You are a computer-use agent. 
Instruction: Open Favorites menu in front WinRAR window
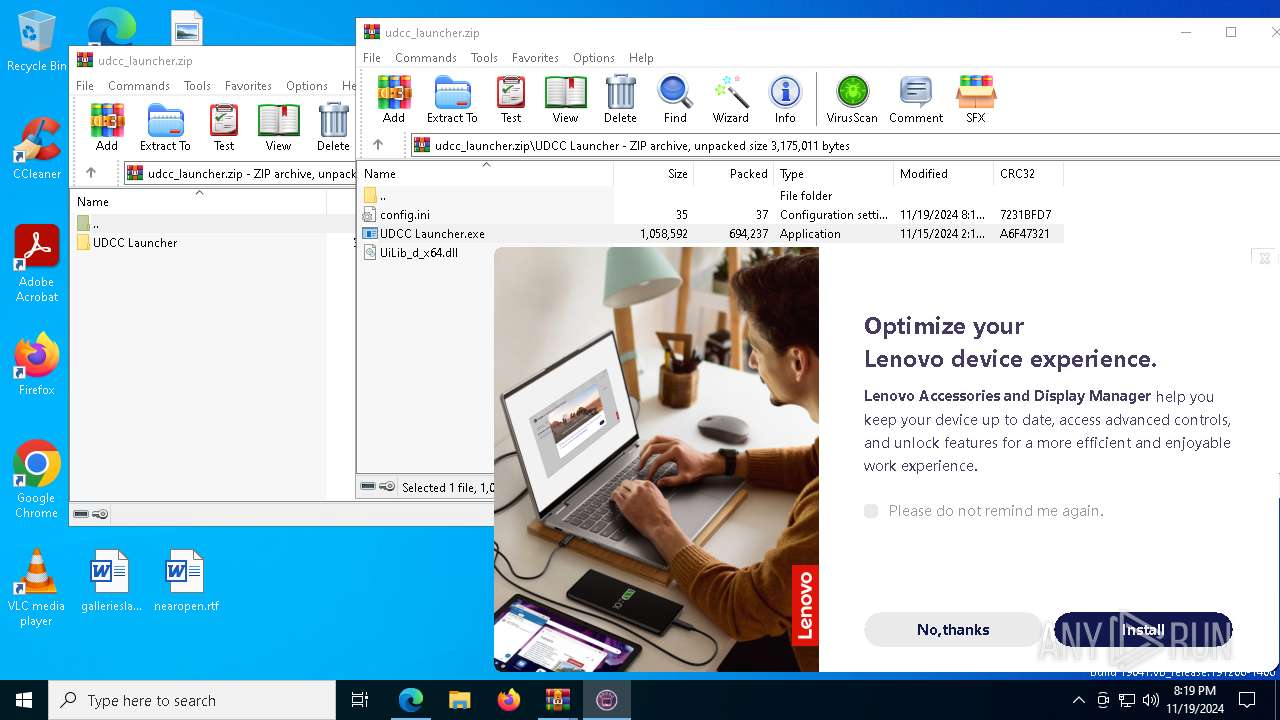pyautogui.click(x=535, y=58)
